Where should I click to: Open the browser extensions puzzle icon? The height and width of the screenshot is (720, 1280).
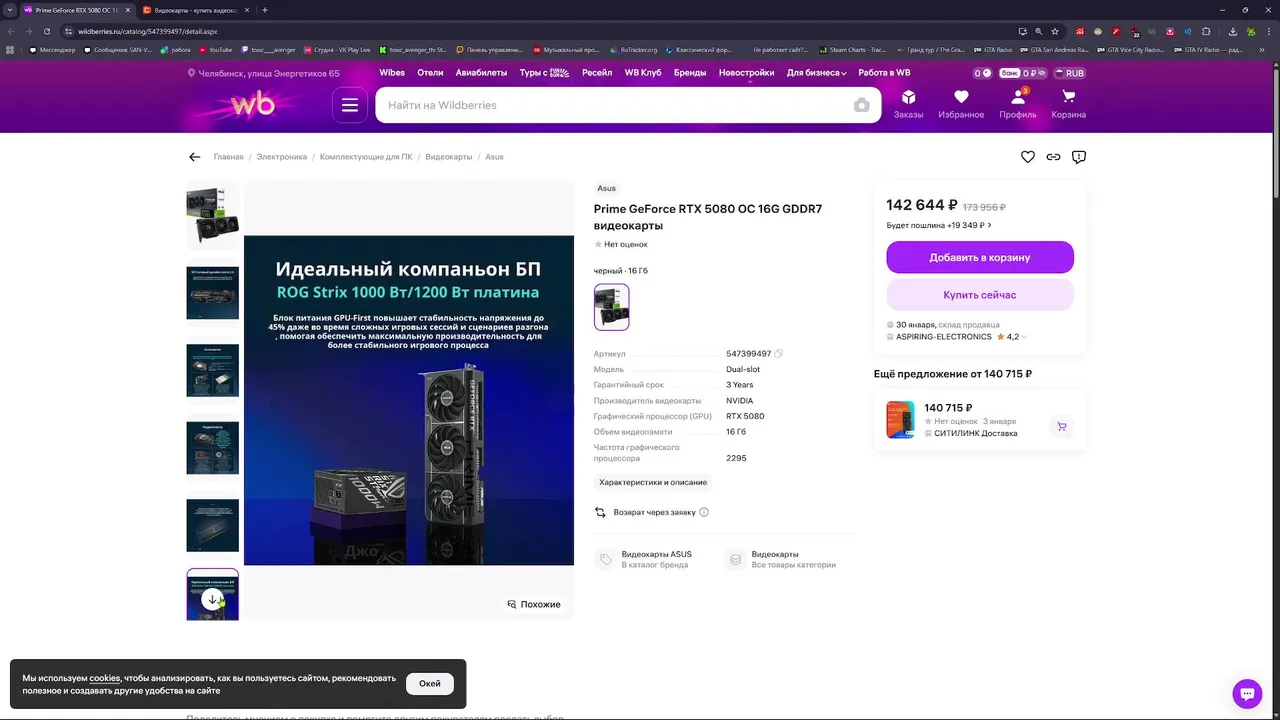(1206, 31)
